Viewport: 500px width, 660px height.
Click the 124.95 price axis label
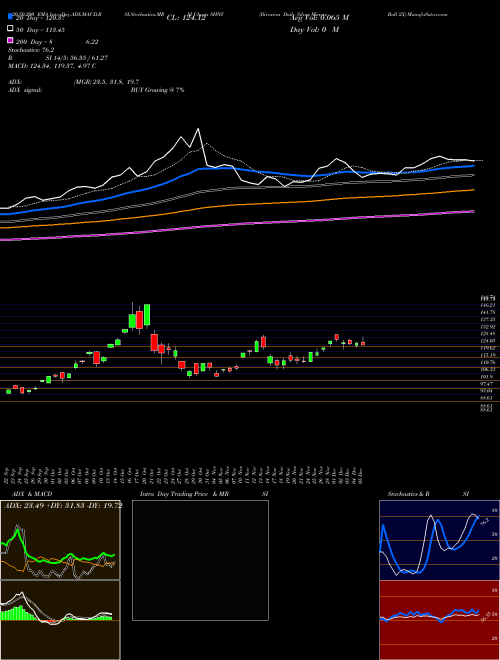[489, 341]
